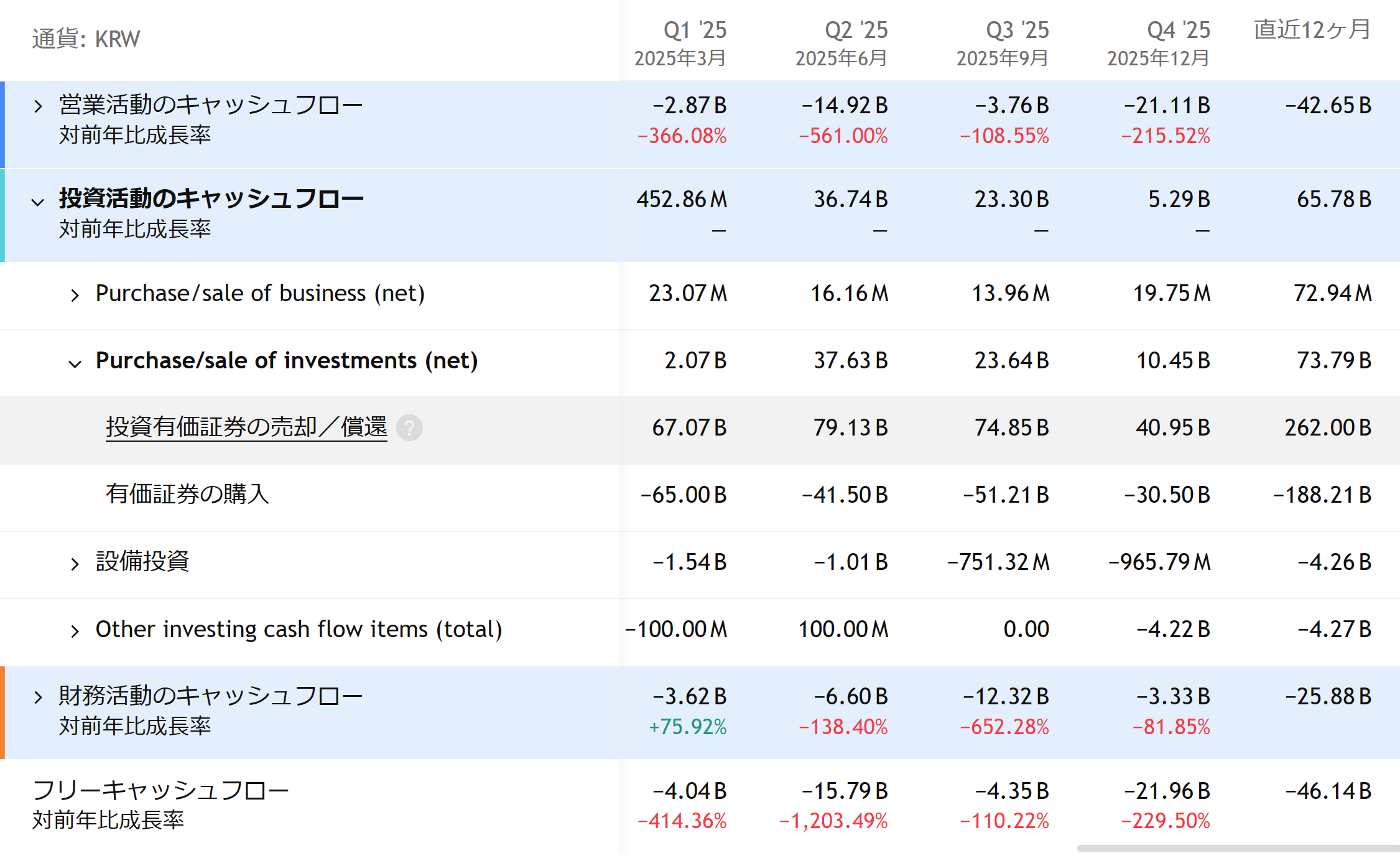Expand 営業活動のキャッシュフロー row
This screenshot has height=858, width=1400.
(x=39, y=106)
